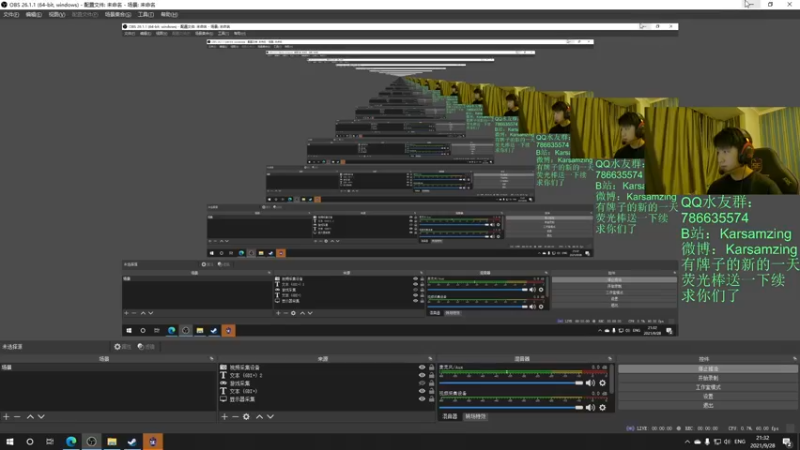800x450 pixels.
Task: Open File Explorer from taskbar
Action: (x=112, y=442)
